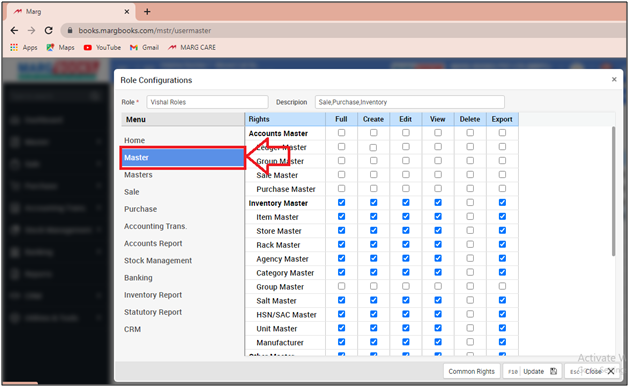Click the Inventory Master row label
Viewport: 630px width, 387px height.
(x=278, y=203)
